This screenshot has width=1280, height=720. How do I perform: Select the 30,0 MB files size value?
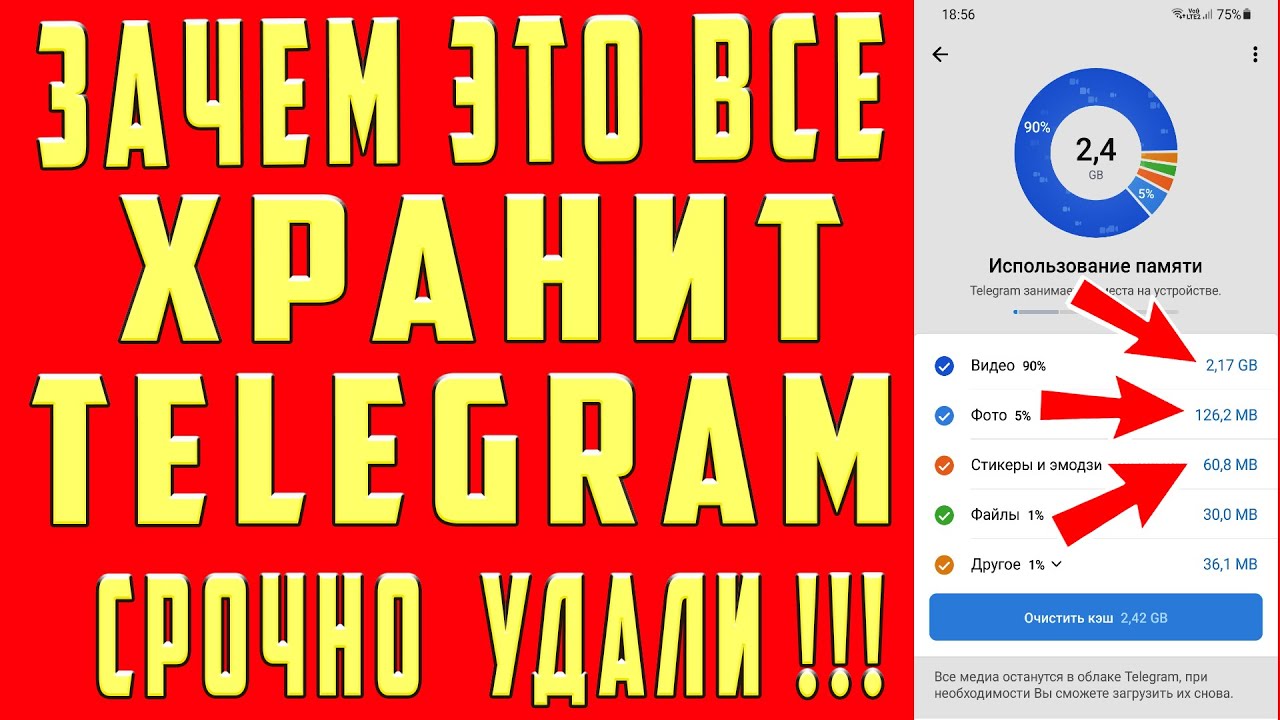1230,515
